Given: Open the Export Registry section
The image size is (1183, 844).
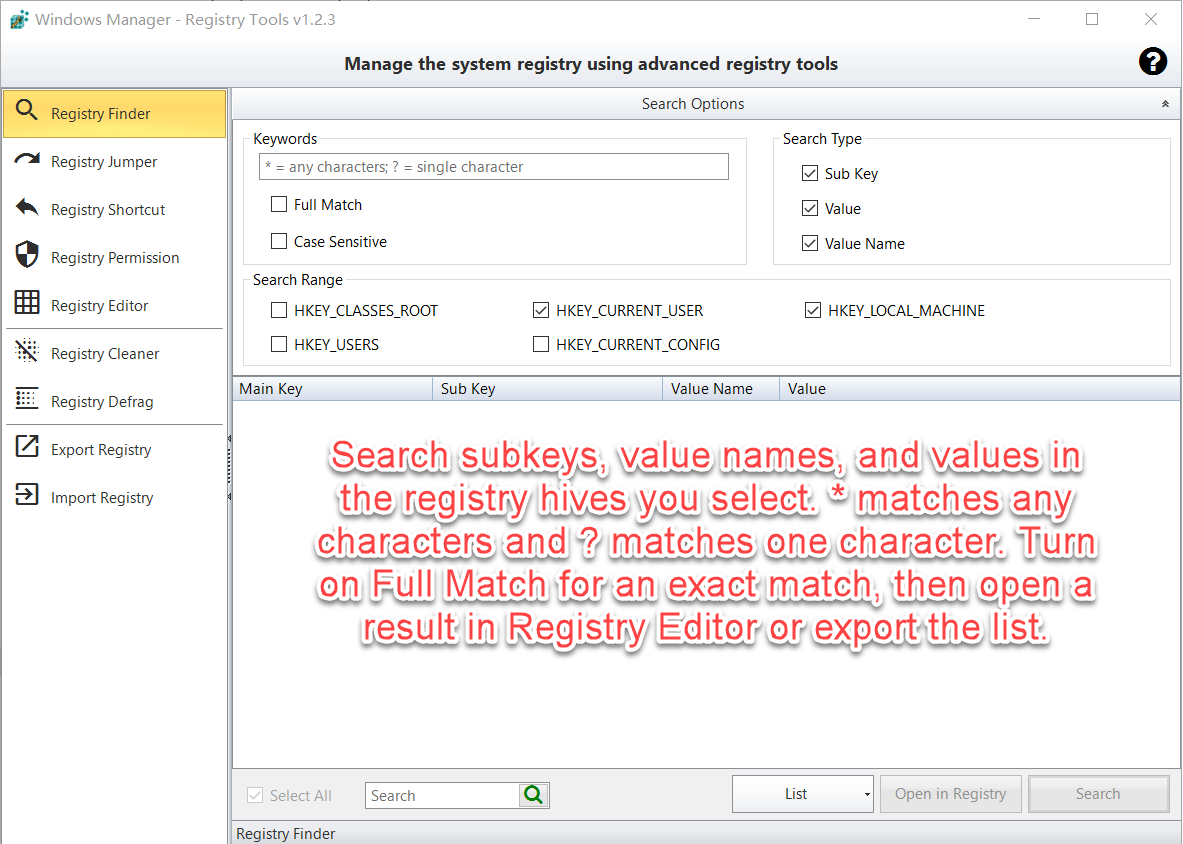Looking at the screenshot, I should pos(115,450).
